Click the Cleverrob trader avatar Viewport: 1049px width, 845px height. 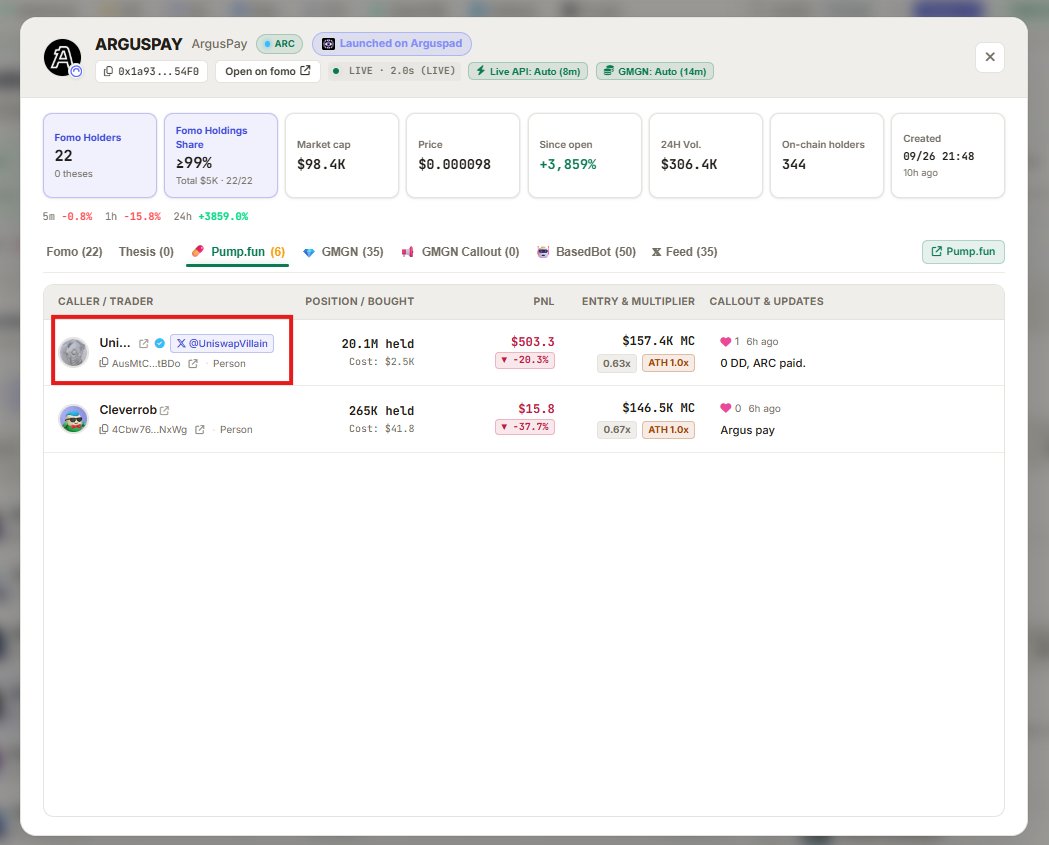[74, 419]
